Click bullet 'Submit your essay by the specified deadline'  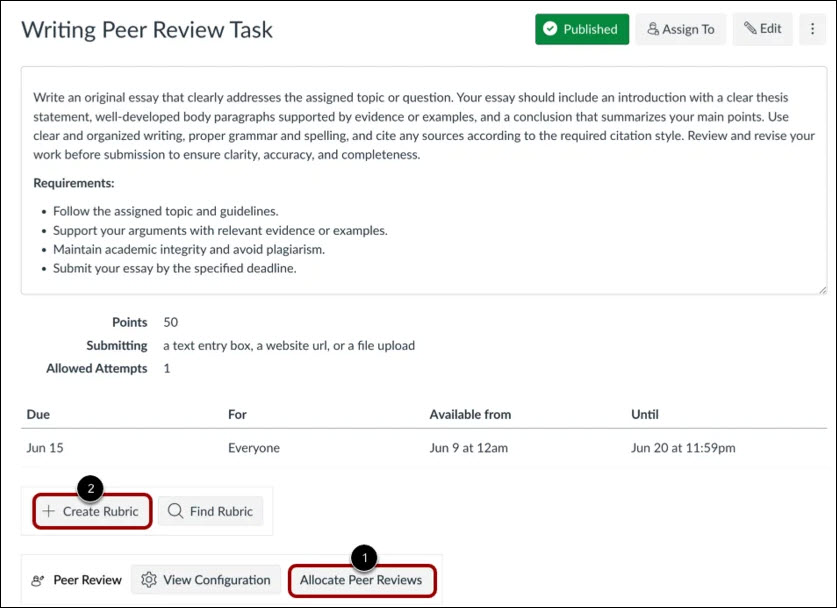click(175, 269)
